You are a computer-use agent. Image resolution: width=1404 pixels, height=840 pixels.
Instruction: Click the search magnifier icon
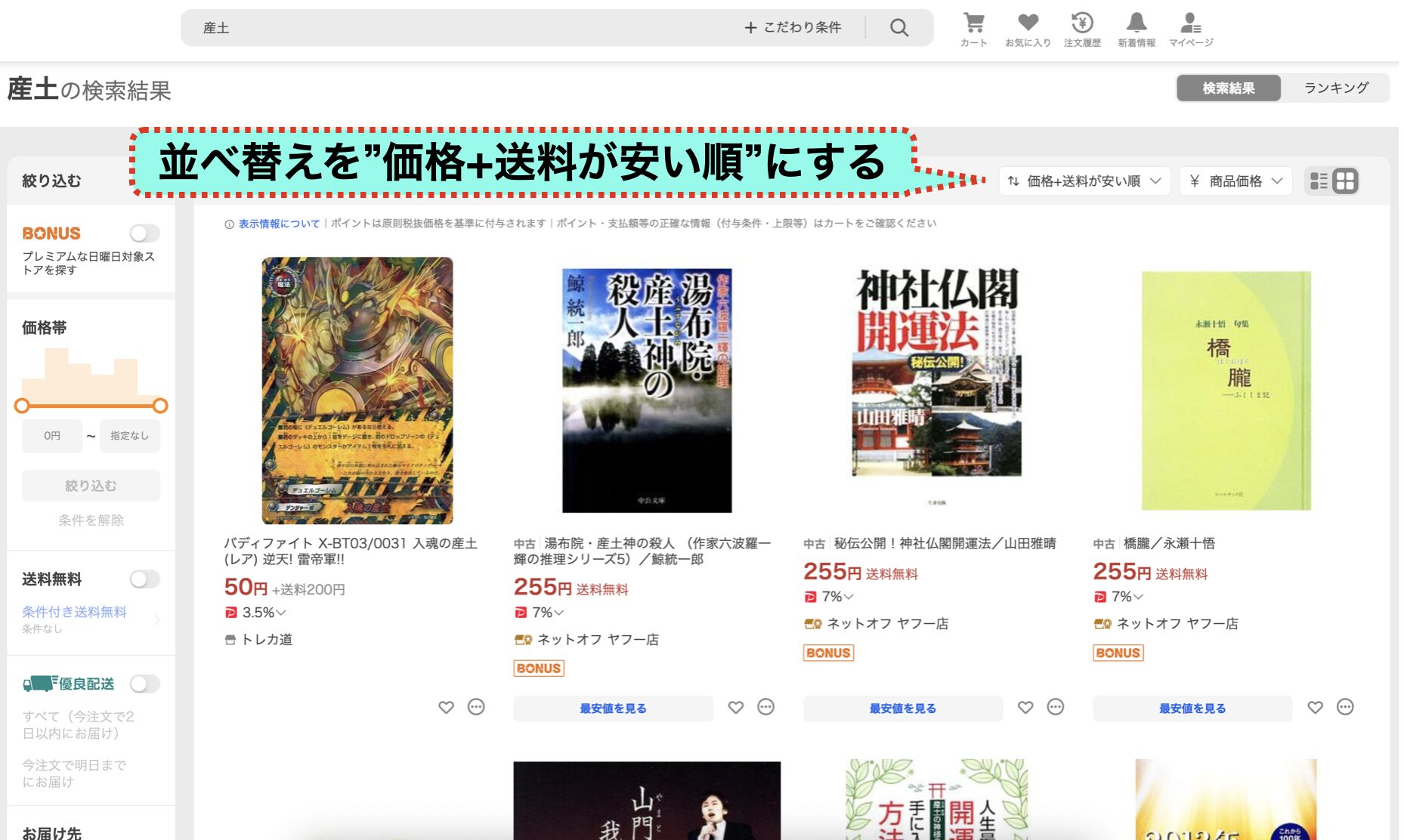[898, 28]
